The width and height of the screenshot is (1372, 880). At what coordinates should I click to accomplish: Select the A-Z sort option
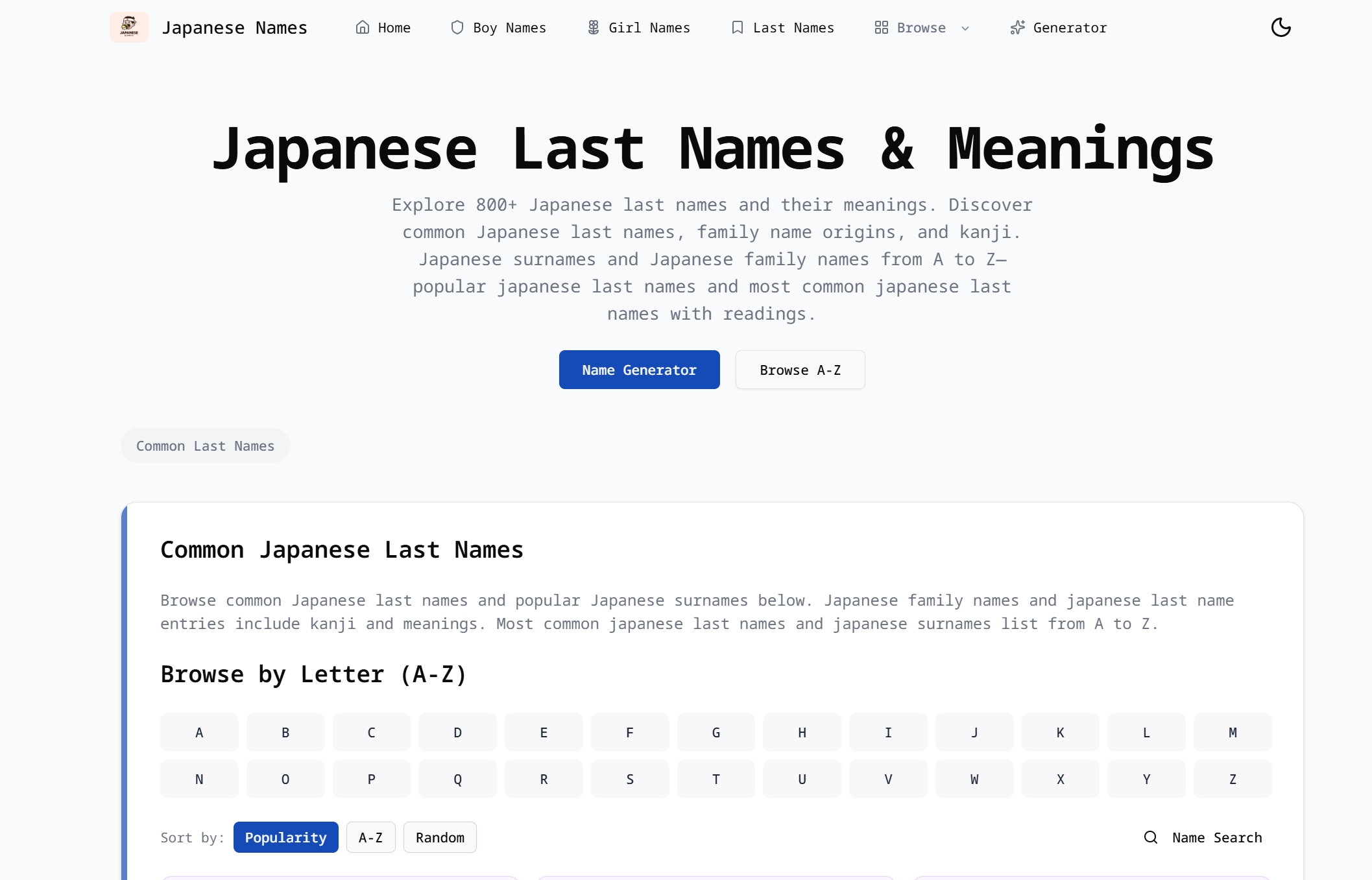pos(370,837)
